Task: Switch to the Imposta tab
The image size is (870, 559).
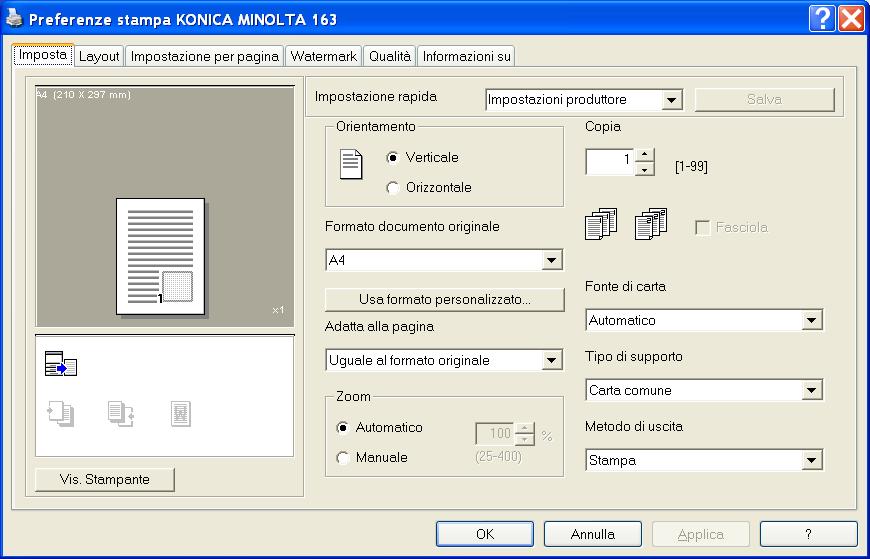Action: [43, 55]
